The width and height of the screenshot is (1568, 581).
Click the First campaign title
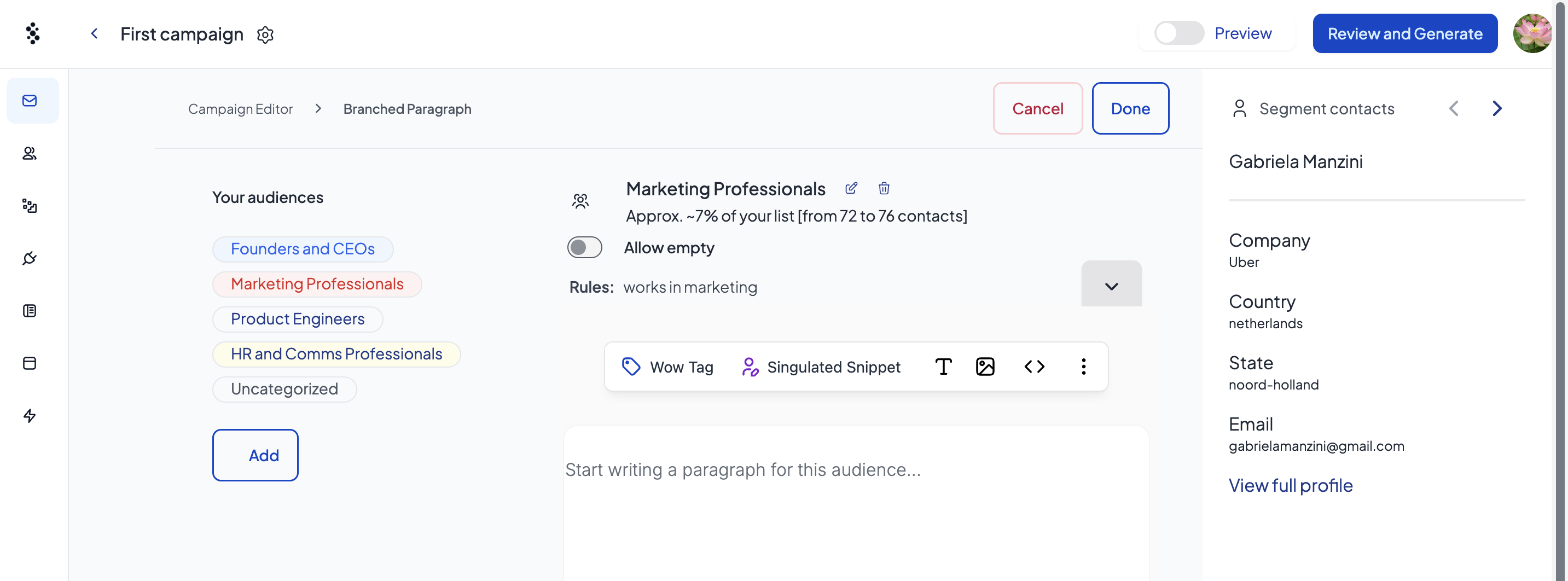pyautogui.click(x=182, y=34)
